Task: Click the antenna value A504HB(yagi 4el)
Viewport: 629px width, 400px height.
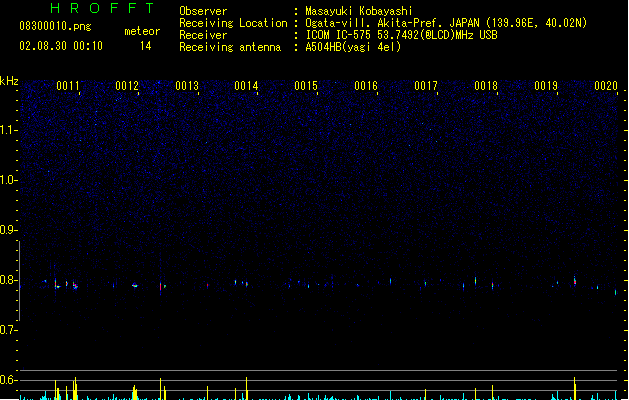Action: click(x=353, y=47)
